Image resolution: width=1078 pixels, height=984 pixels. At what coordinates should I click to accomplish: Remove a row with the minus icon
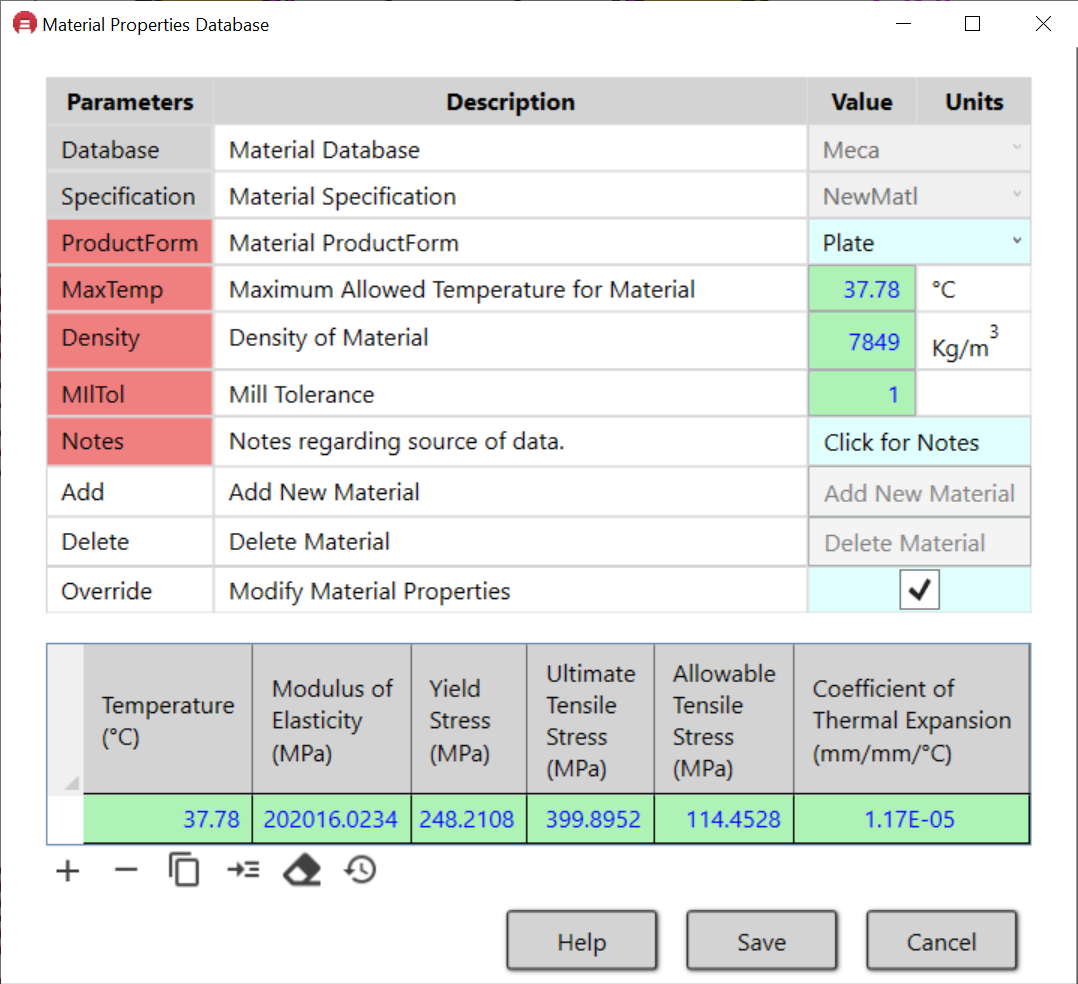[126, 871]
